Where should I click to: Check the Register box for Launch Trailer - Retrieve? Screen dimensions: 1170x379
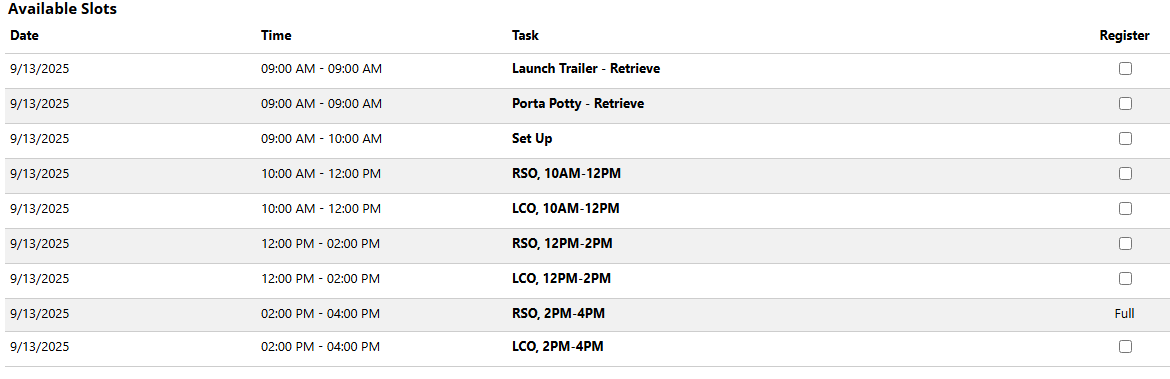click(1124, 69)
